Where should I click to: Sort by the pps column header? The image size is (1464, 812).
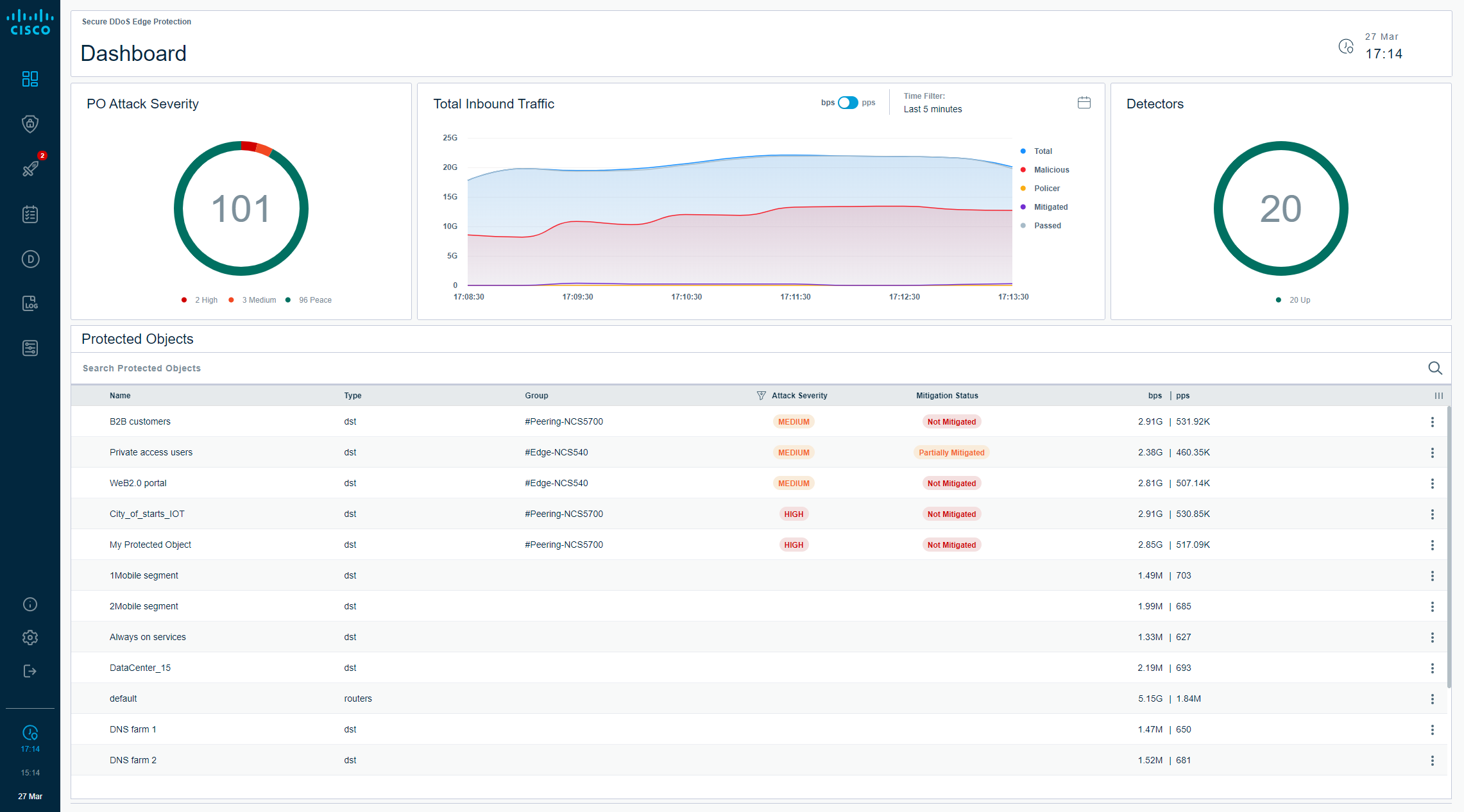[x=1183, y=396]
